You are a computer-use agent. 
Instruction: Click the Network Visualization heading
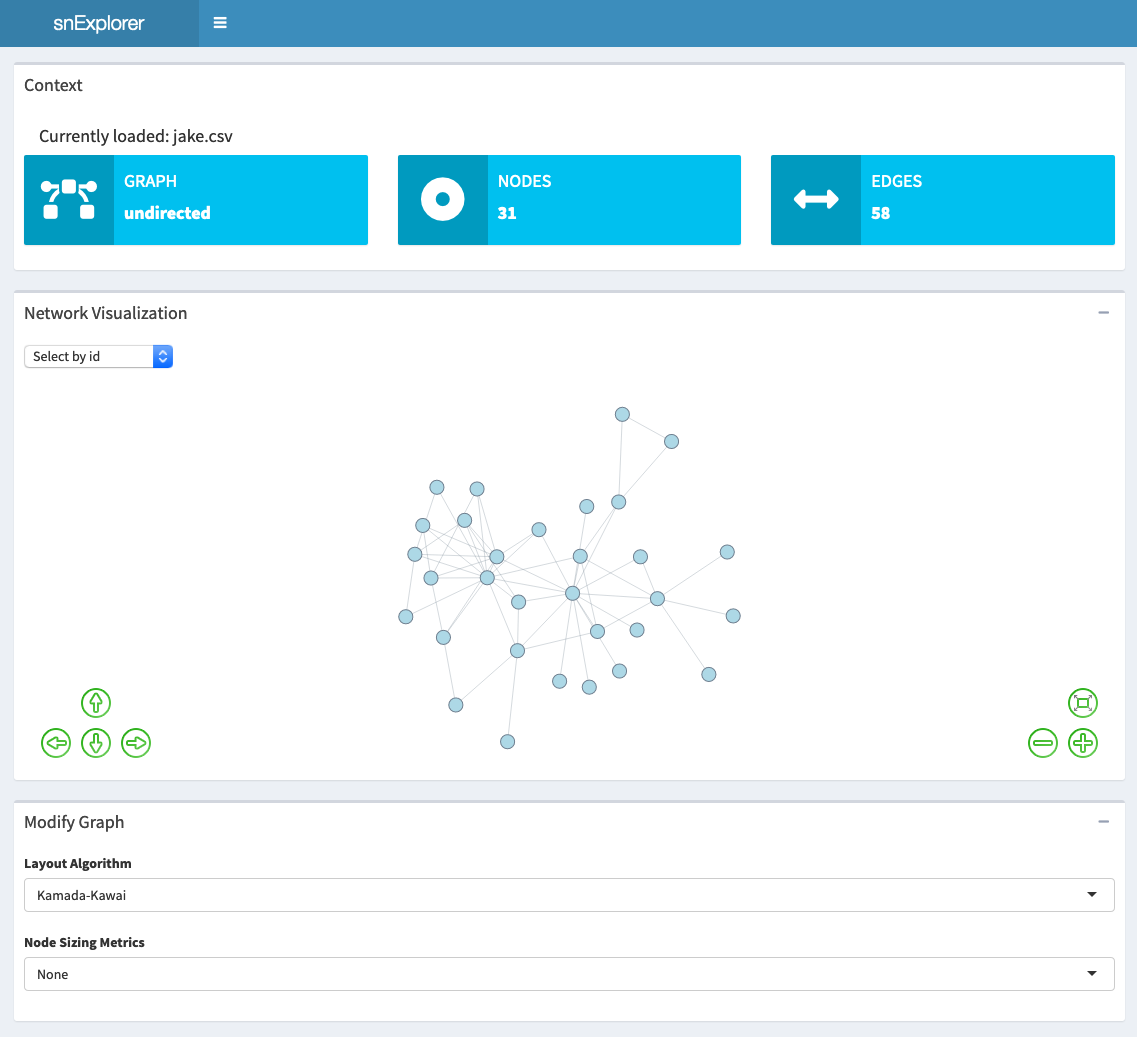pyautogui.click(x=105, y=313)
